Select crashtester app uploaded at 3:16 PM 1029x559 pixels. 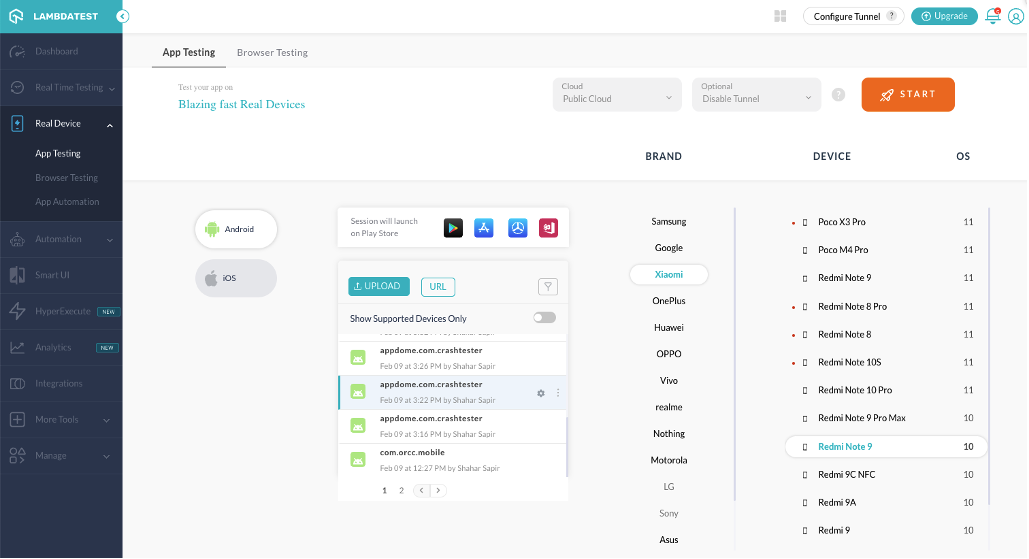click(452, 426)
